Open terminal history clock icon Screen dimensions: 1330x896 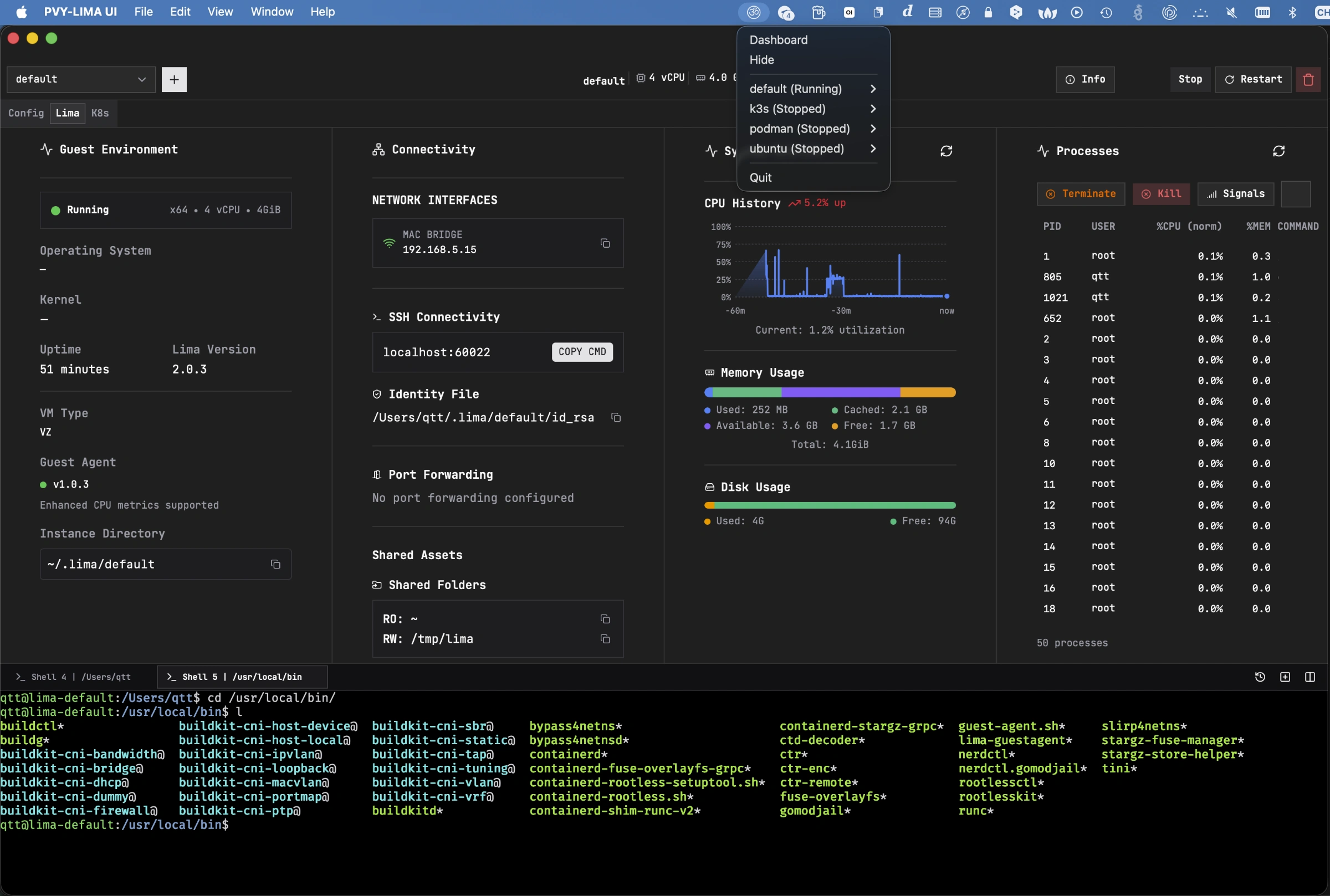click(1260, 677)
